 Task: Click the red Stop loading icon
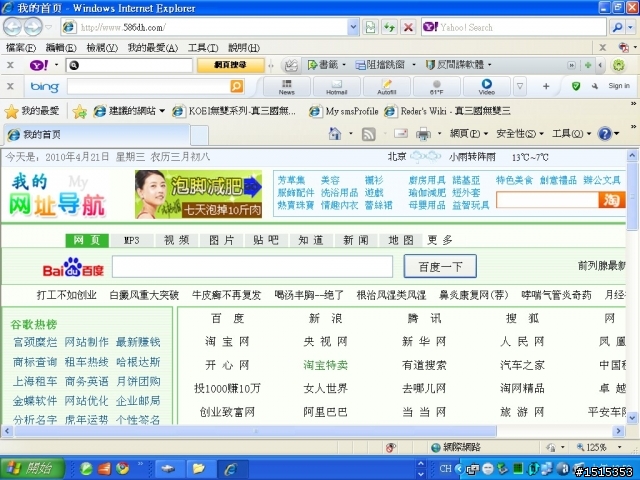tap(408, 27)
